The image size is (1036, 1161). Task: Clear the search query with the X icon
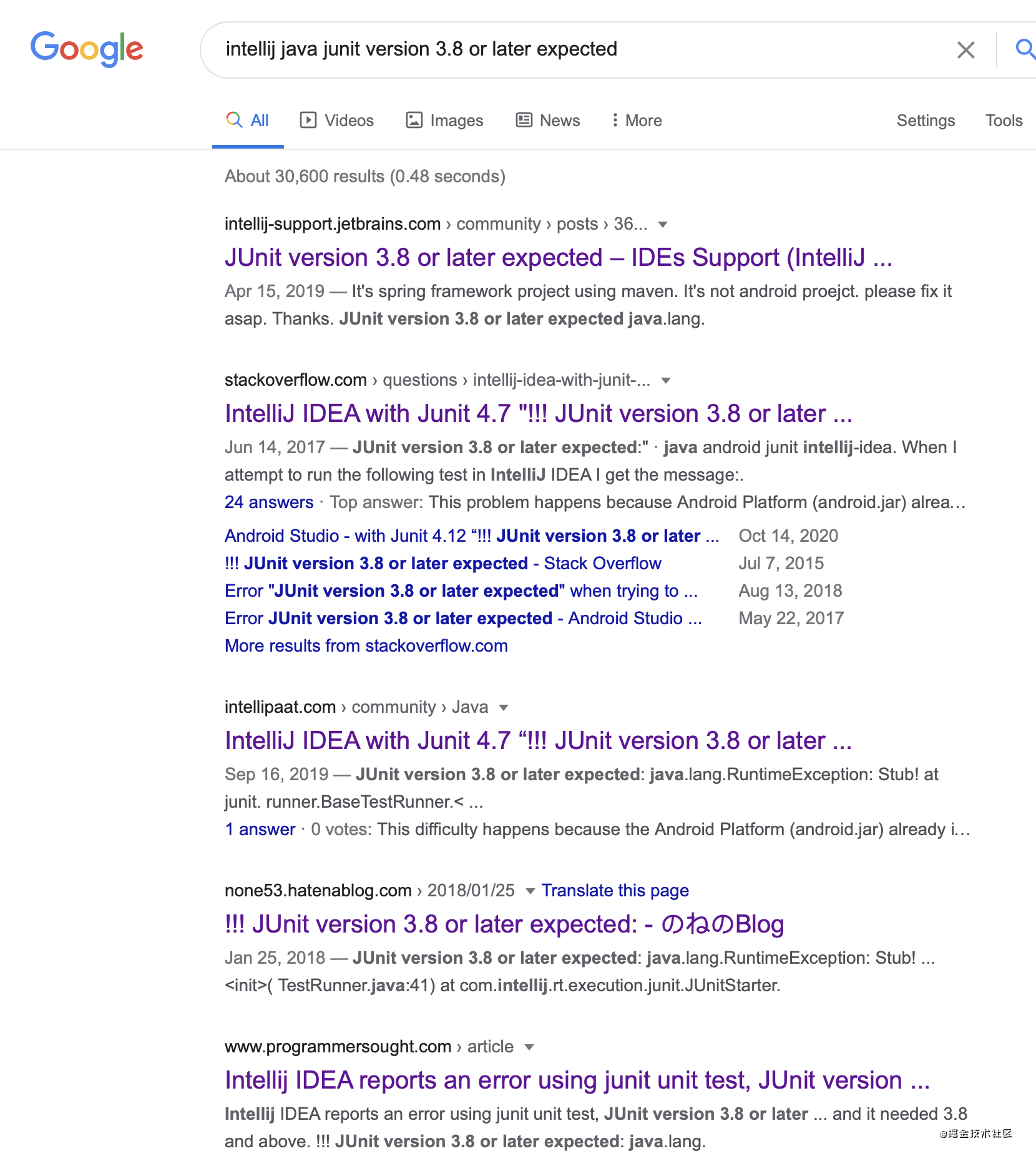point(966,49)
